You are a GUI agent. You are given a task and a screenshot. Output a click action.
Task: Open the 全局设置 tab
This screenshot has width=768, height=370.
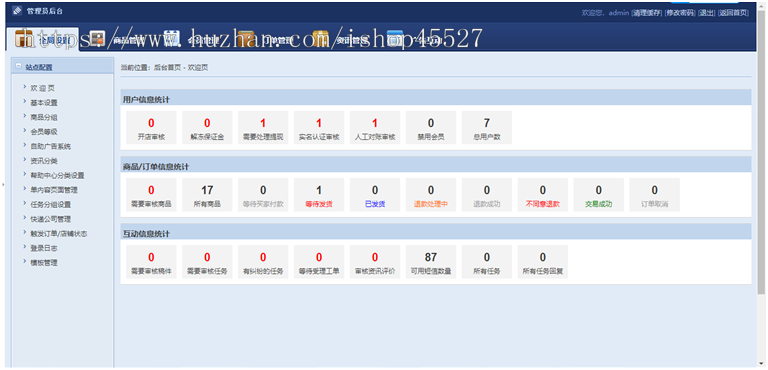click(x=43, y=40)
